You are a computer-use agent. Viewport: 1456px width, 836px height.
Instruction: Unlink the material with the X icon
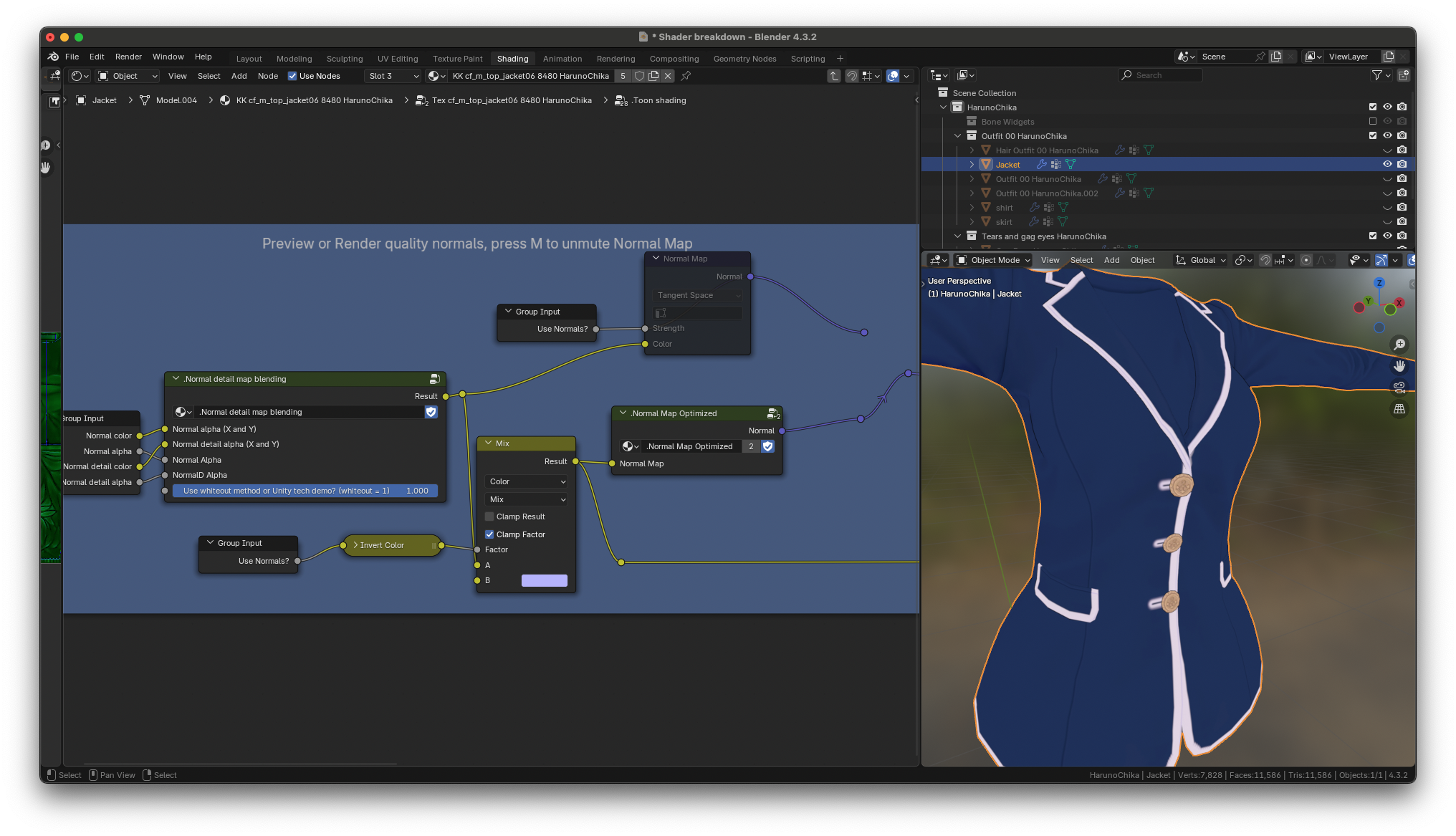pos(668,76)
